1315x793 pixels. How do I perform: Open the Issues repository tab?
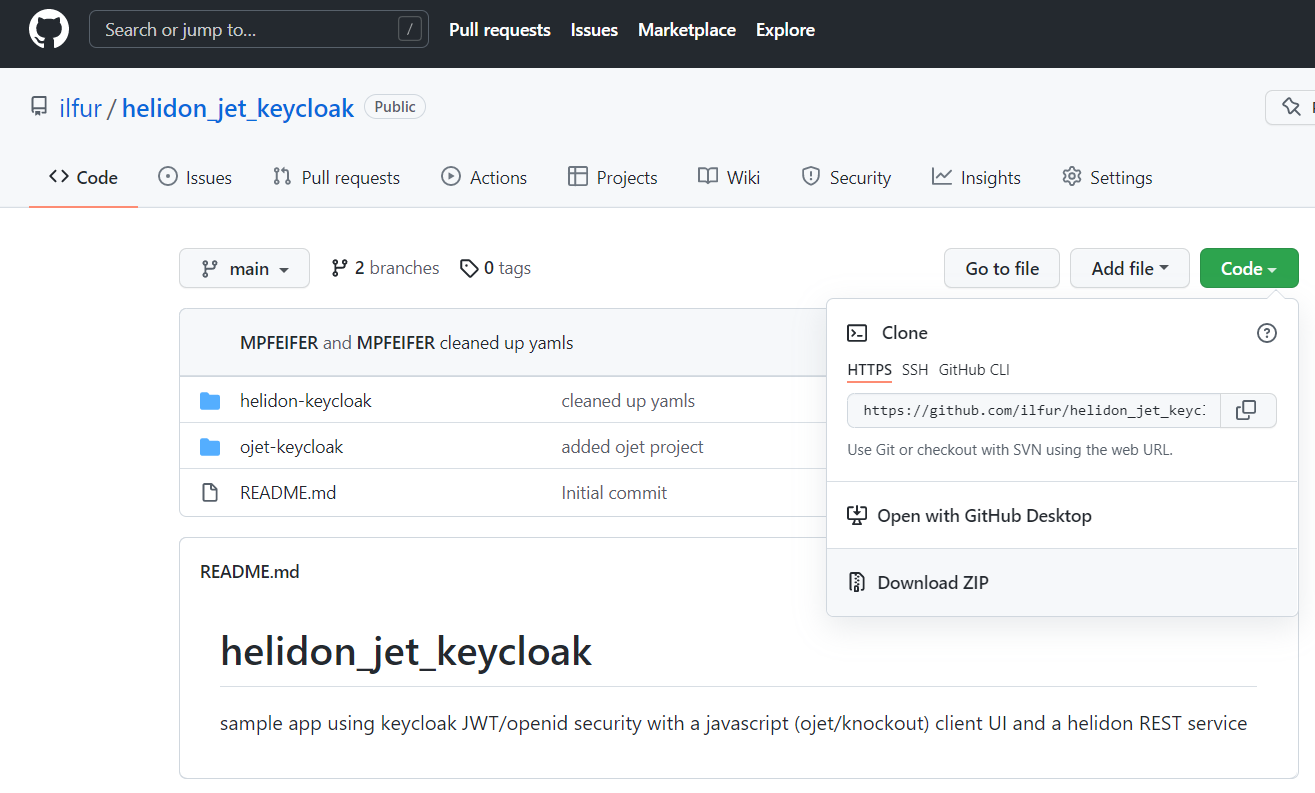coord(195,178)
